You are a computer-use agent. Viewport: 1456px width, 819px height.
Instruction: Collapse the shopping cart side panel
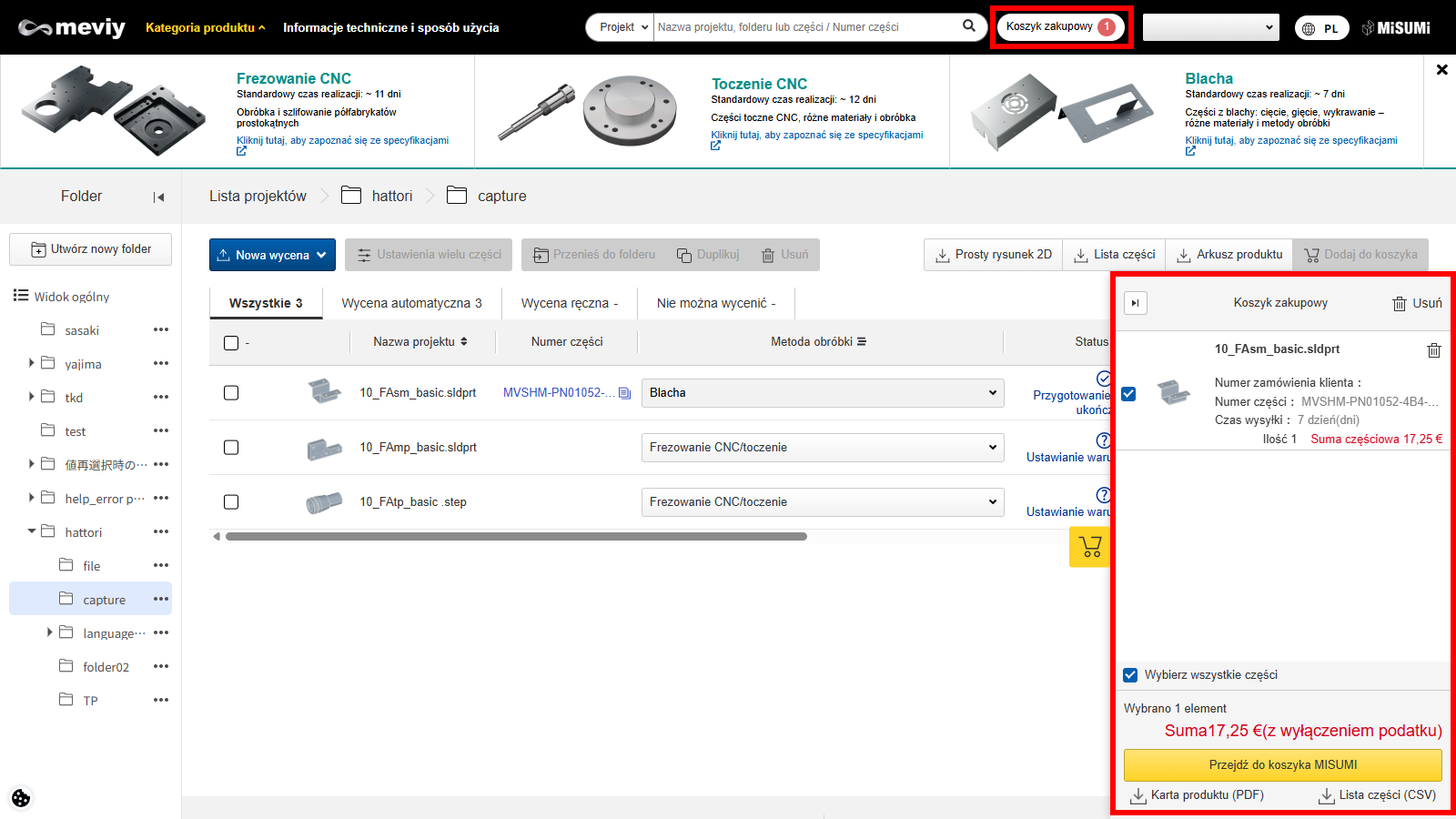click(1135, 303)
